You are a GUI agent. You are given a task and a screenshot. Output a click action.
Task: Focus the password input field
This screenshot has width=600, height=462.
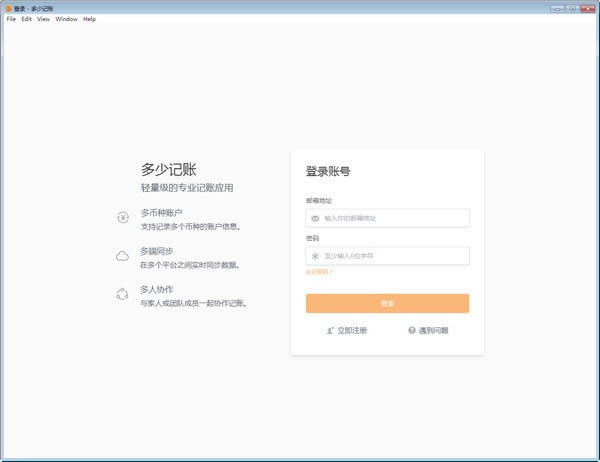tap(392, 256)
